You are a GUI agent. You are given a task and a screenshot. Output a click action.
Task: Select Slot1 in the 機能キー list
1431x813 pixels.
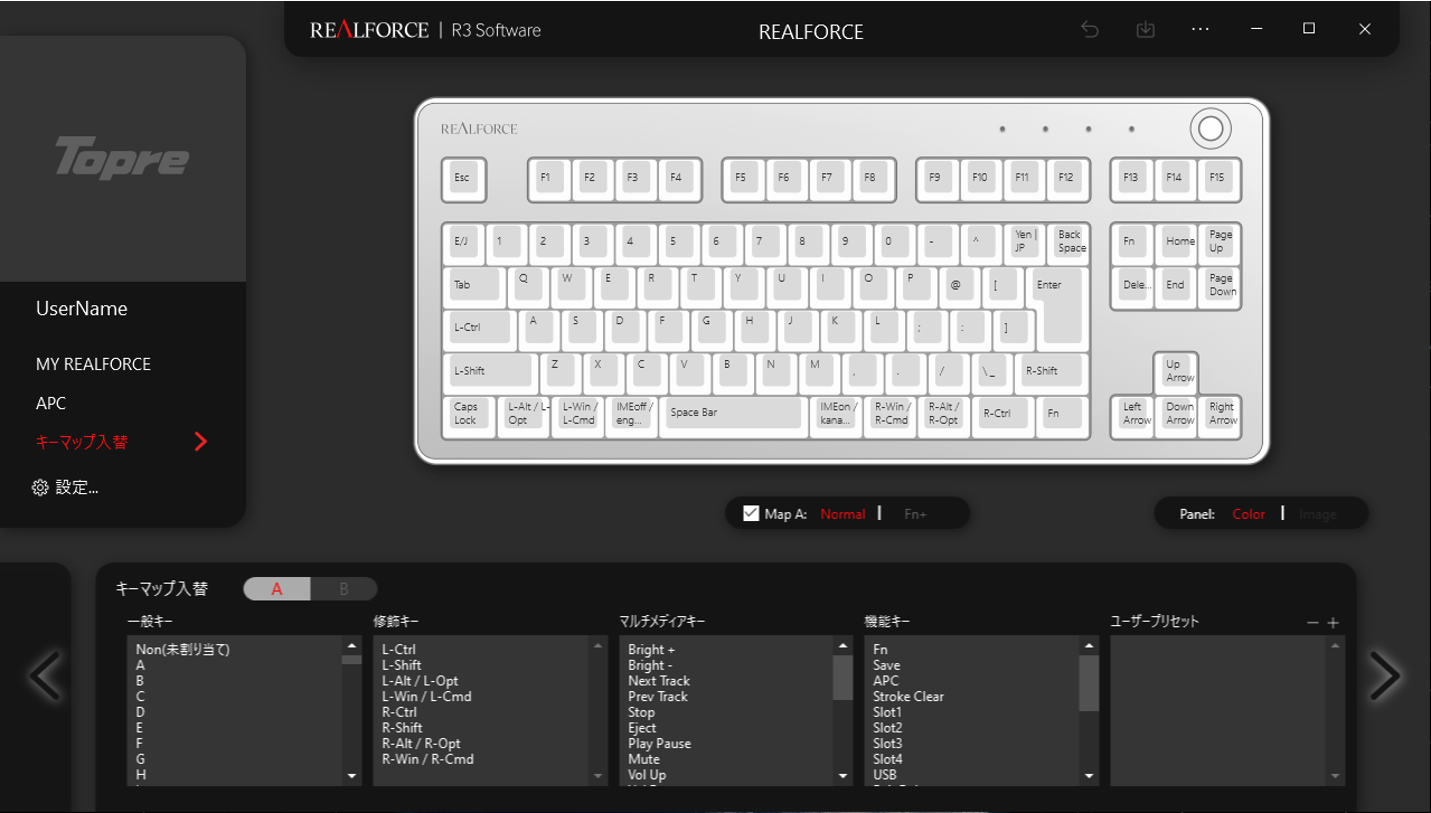point(887,712)
